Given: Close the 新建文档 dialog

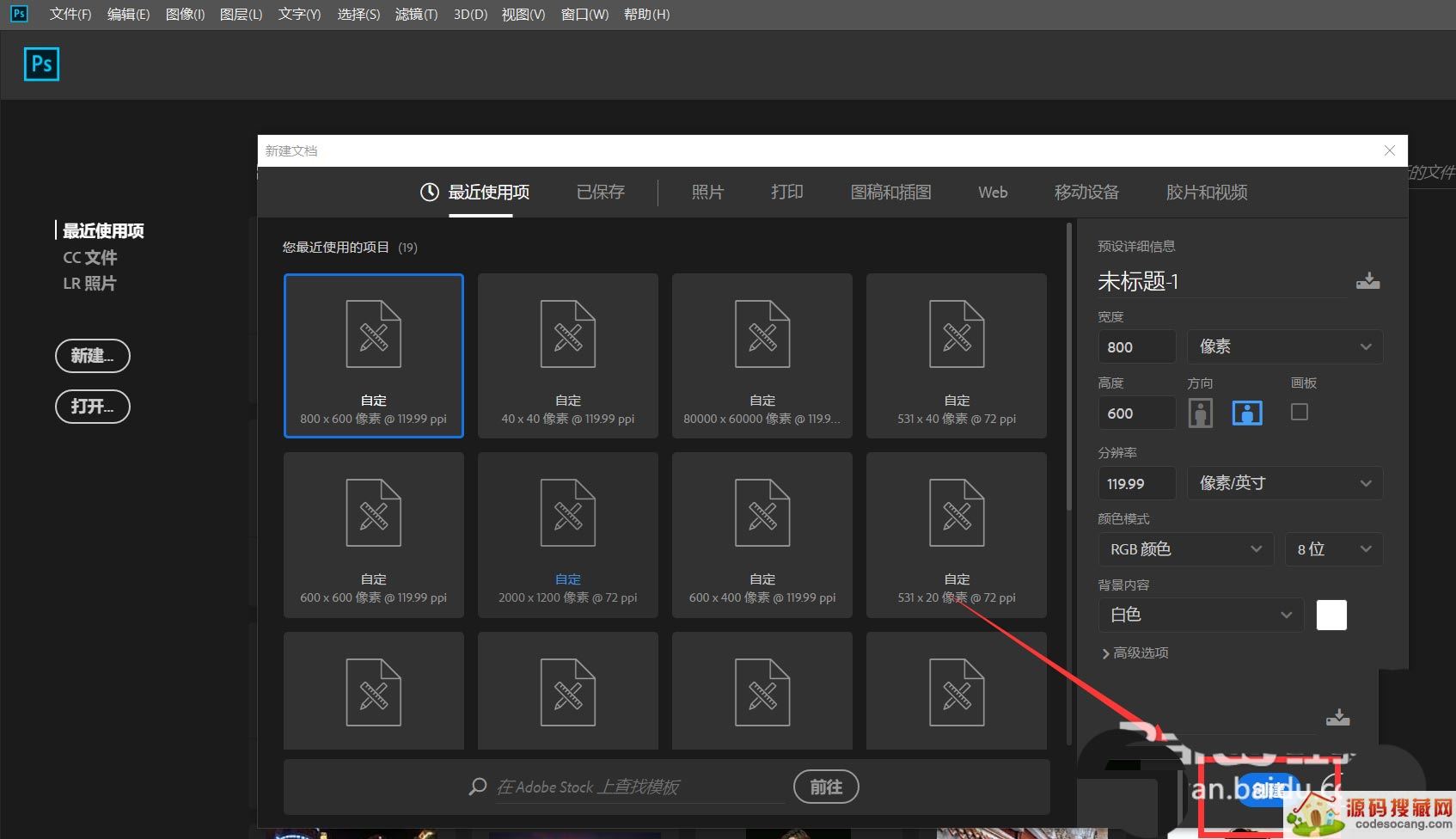Looking at the screenshot, I should pyautogui.click(x=1389, y=150).
